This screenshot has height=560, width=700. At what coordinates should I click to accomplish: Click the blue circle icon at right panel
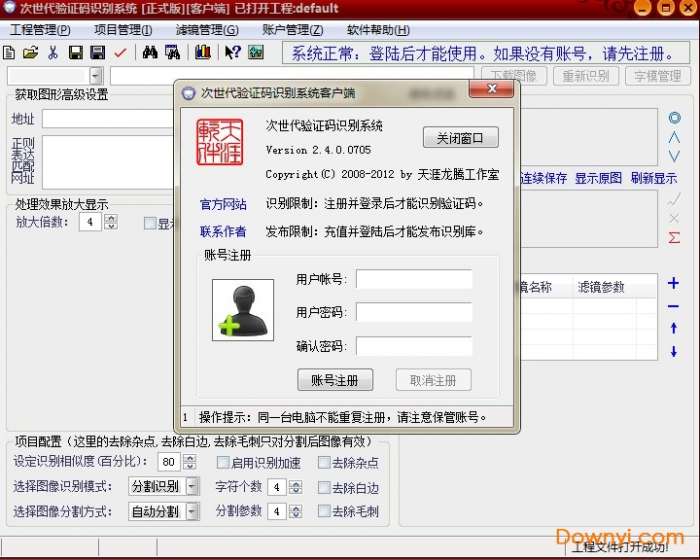pos(674,118)
